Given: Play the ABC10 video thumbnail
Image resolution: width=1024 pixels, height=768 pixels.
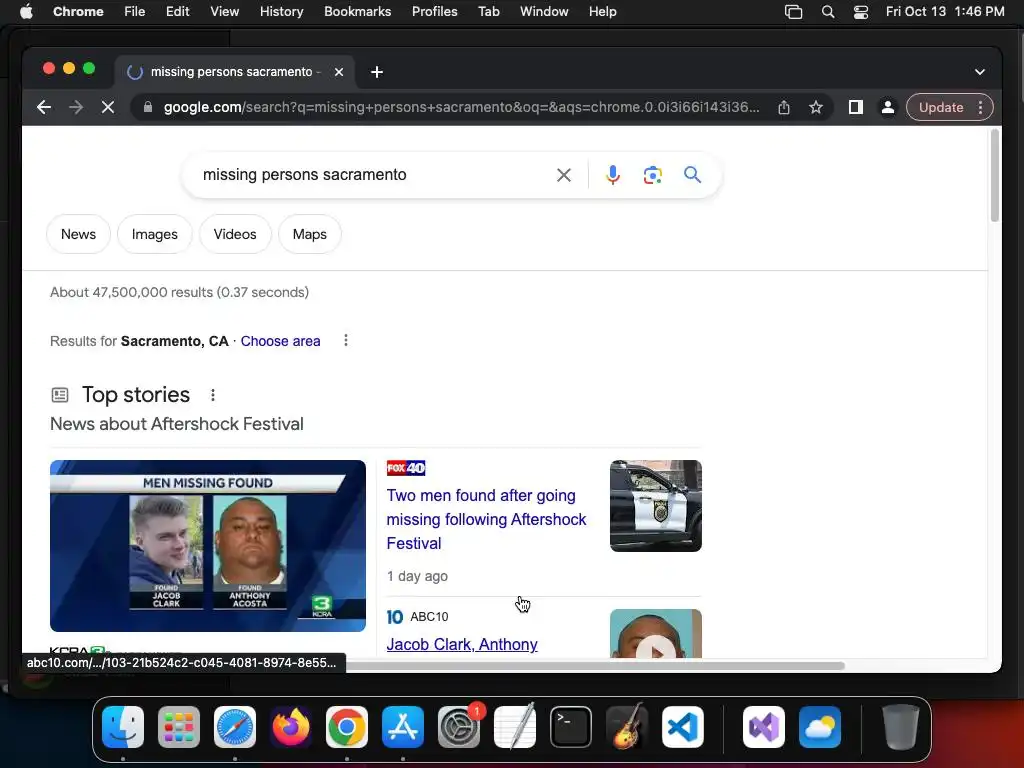Looking at the screenshot, I should click(656, 633).
